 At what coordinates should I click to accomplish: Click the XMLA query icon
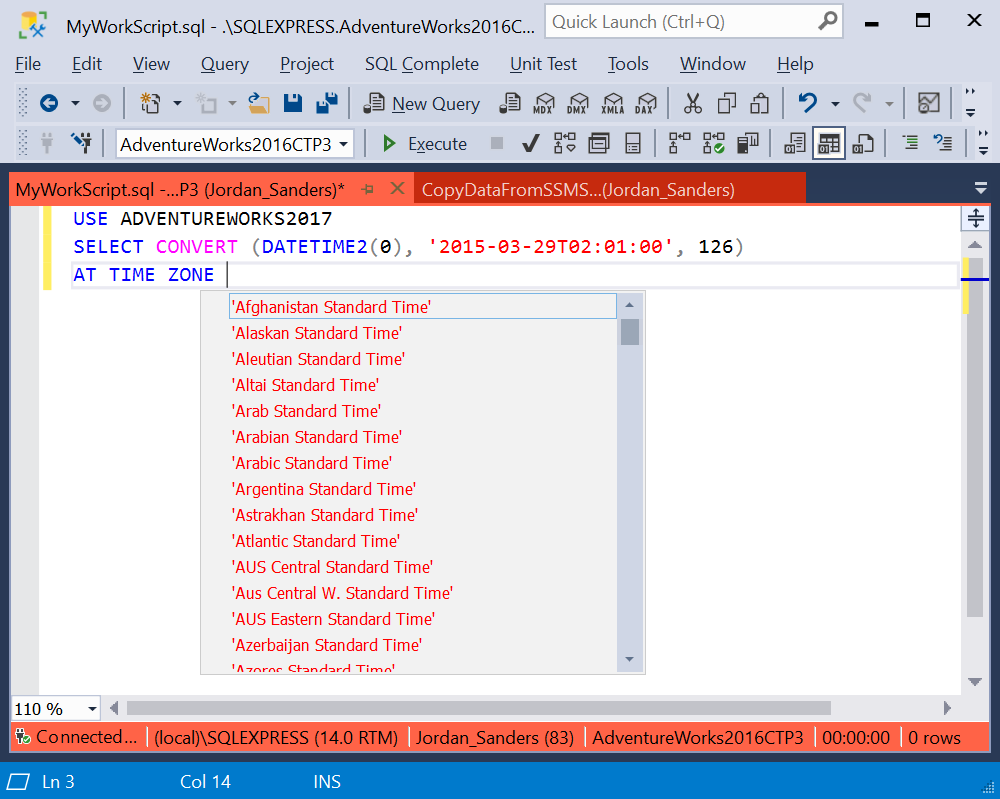coord(612,103)
